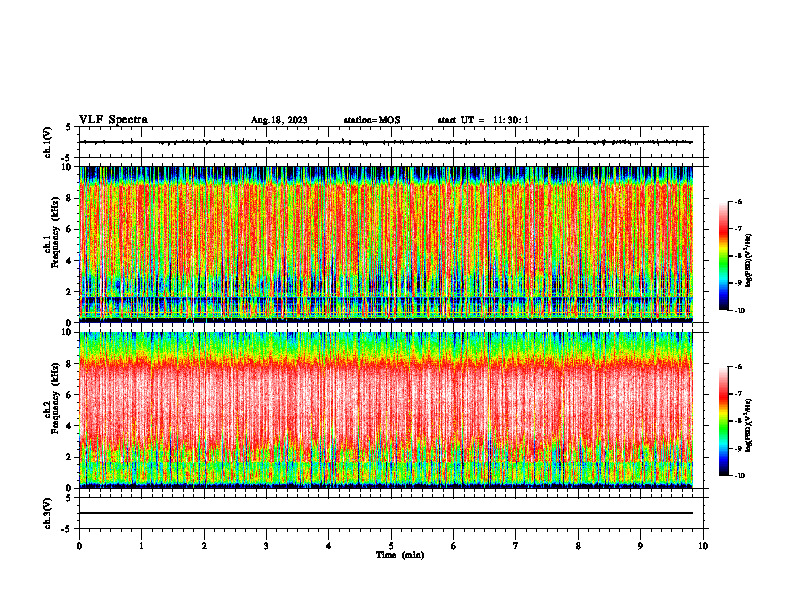Click the "10" kHz tick of ch.2 spectrogram
This screenshot has height=612, width=792.
pos(68,332)
